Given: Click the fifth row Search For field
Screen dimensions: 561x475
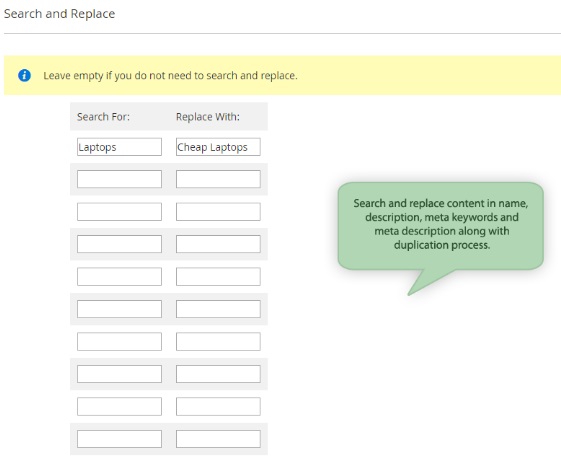Looking at the screenshot, I should [119, 276].
